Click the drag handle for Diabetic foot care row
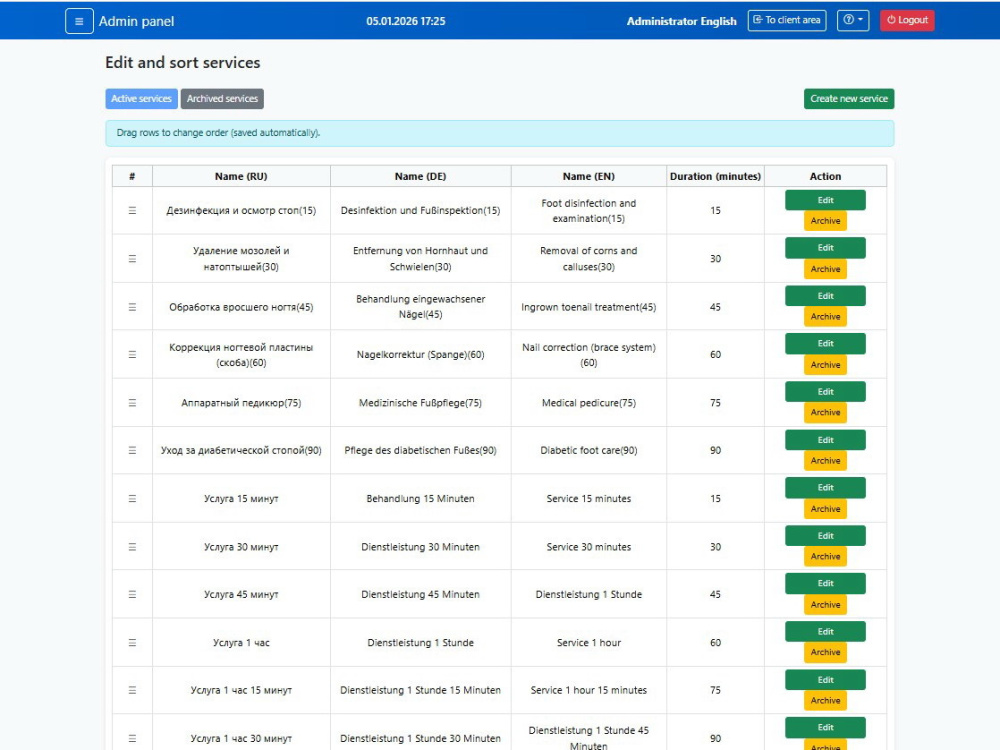Screen dimensions: 1000x750 pyautogui.click(x=132, y=450)
